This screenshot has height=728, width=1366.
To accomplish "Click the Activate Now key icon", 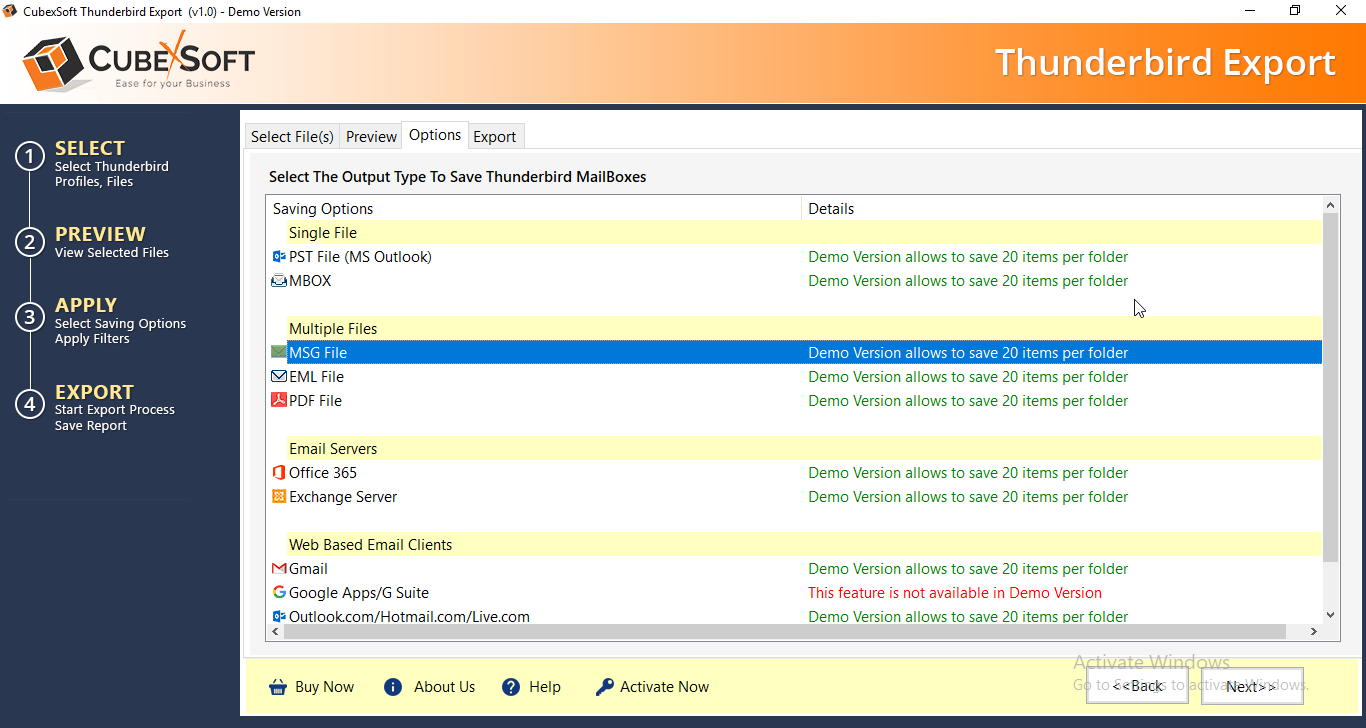I will (604, 687).
